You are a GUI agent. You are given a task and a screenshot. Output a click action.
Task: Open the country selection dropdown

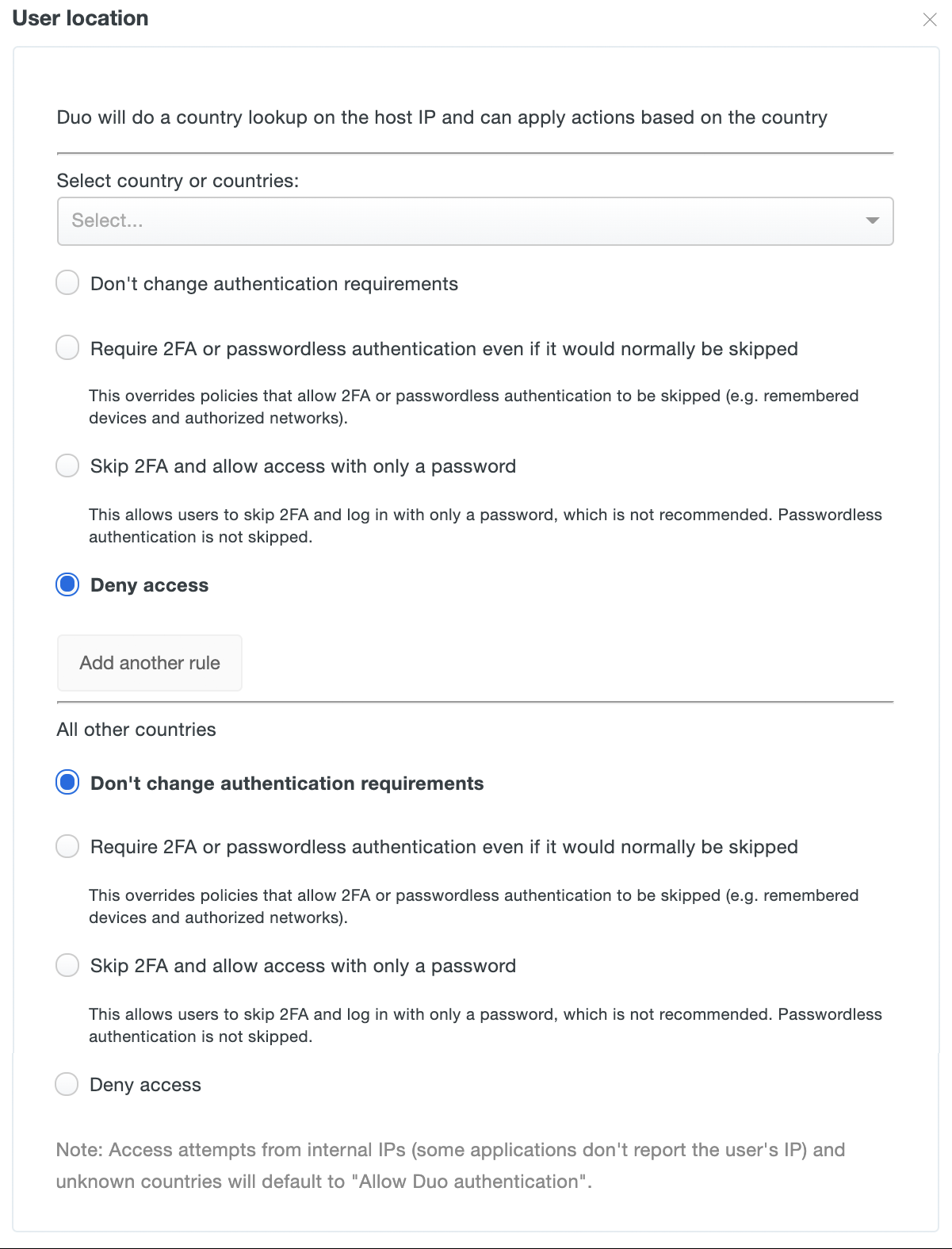475,221
